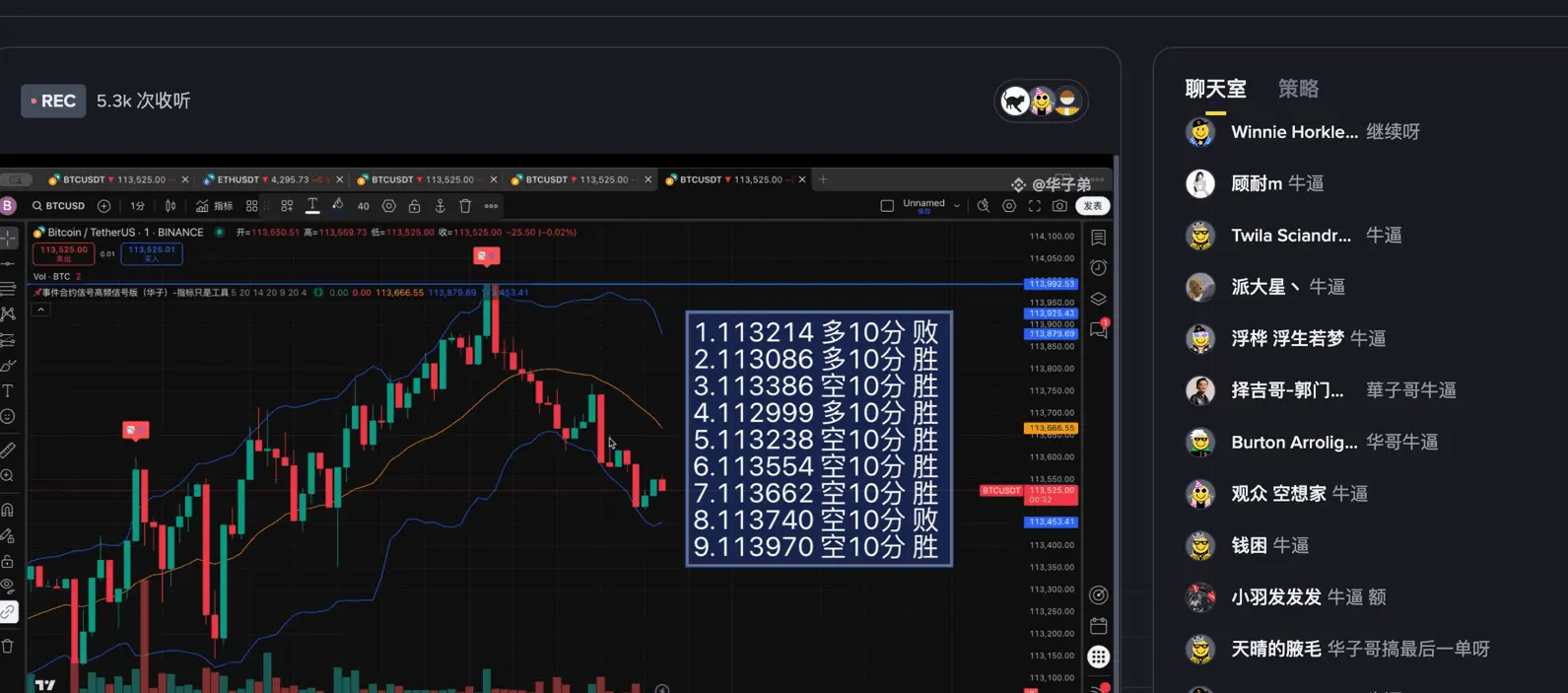Click the Bitcoin / TetherUS chart title

(126, 233)
